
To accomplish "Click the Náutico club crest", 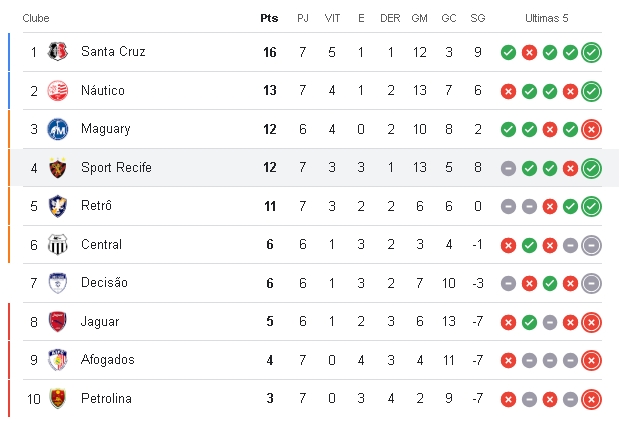I will [x=58, y=90].
